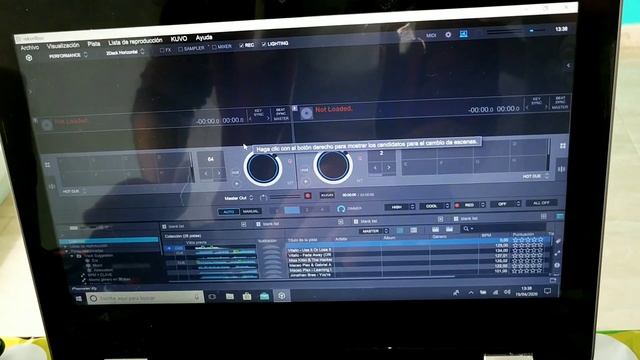Click the rekordbox logo icon under Archivo
640x360 pixels.
click(x=29, y=58)
